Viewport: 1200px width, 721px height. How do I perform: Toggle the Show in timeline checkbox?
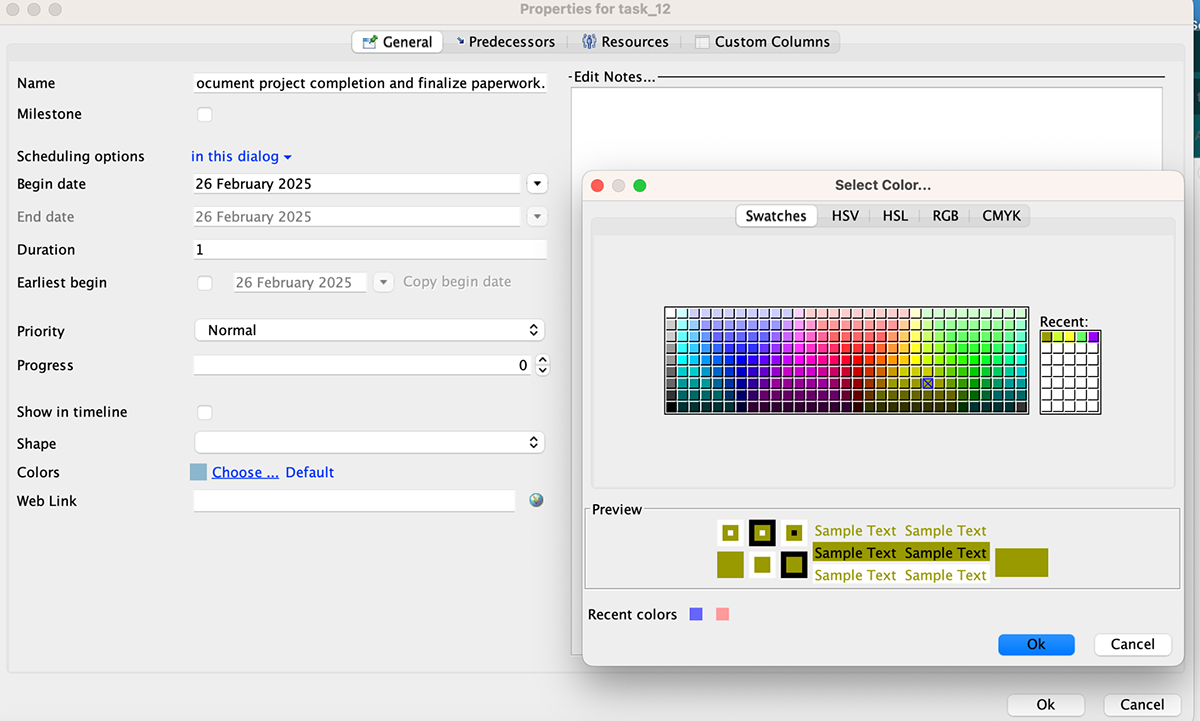[x=205, y=412]
